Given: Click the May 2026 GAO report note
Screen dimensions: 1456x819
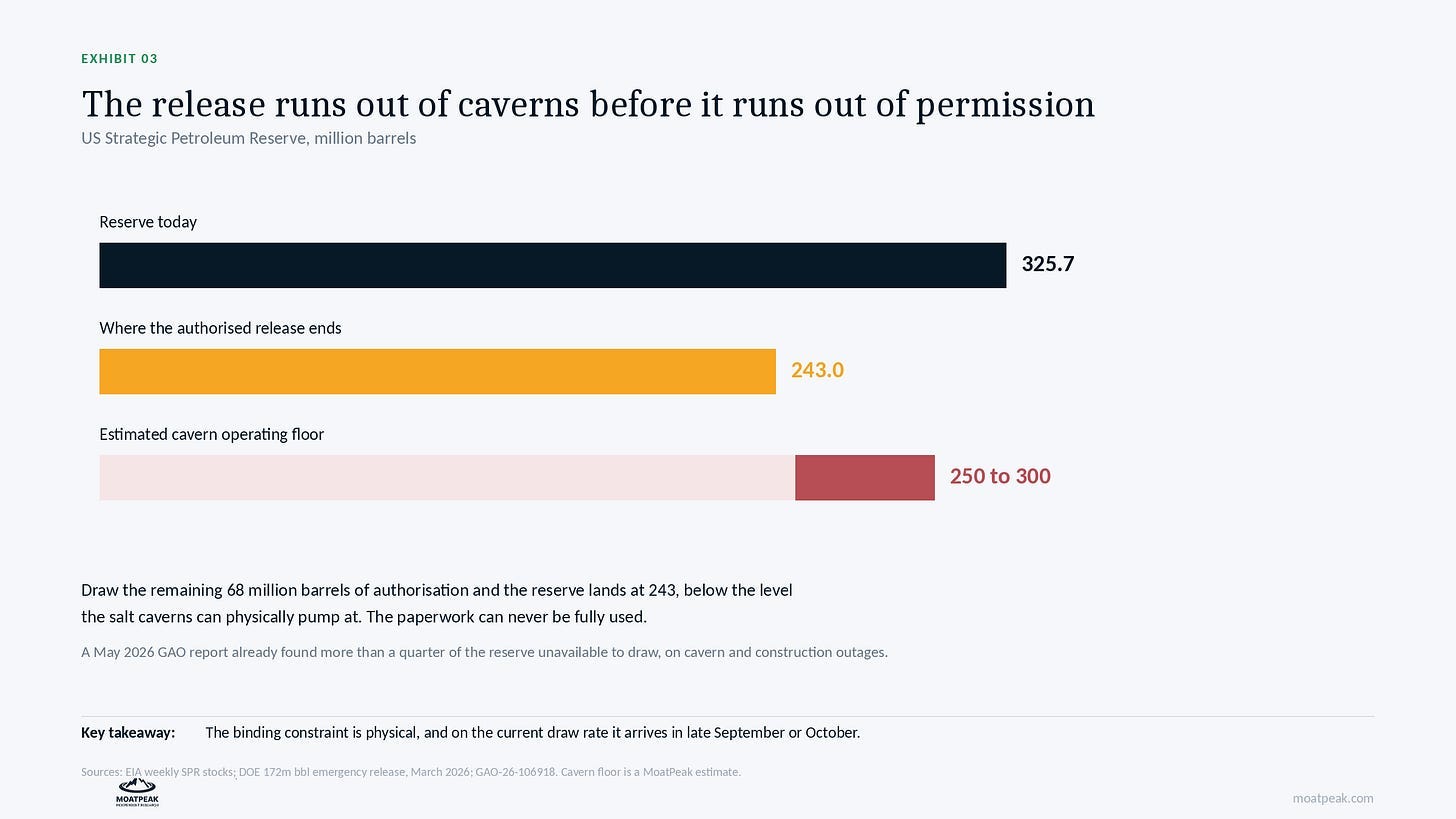Looking at the screenshot, I should pos(484,652).
